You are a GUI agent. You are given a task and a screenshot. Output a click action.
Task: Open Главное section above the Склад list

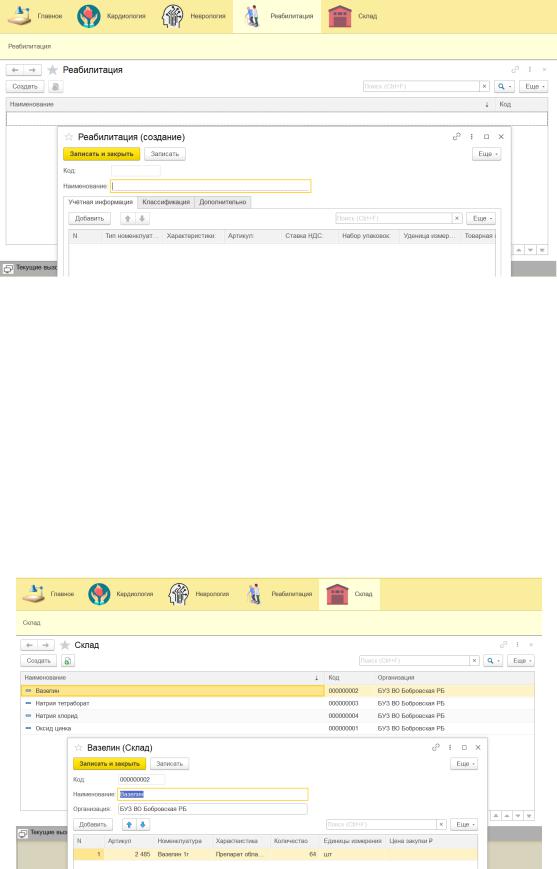48,594
